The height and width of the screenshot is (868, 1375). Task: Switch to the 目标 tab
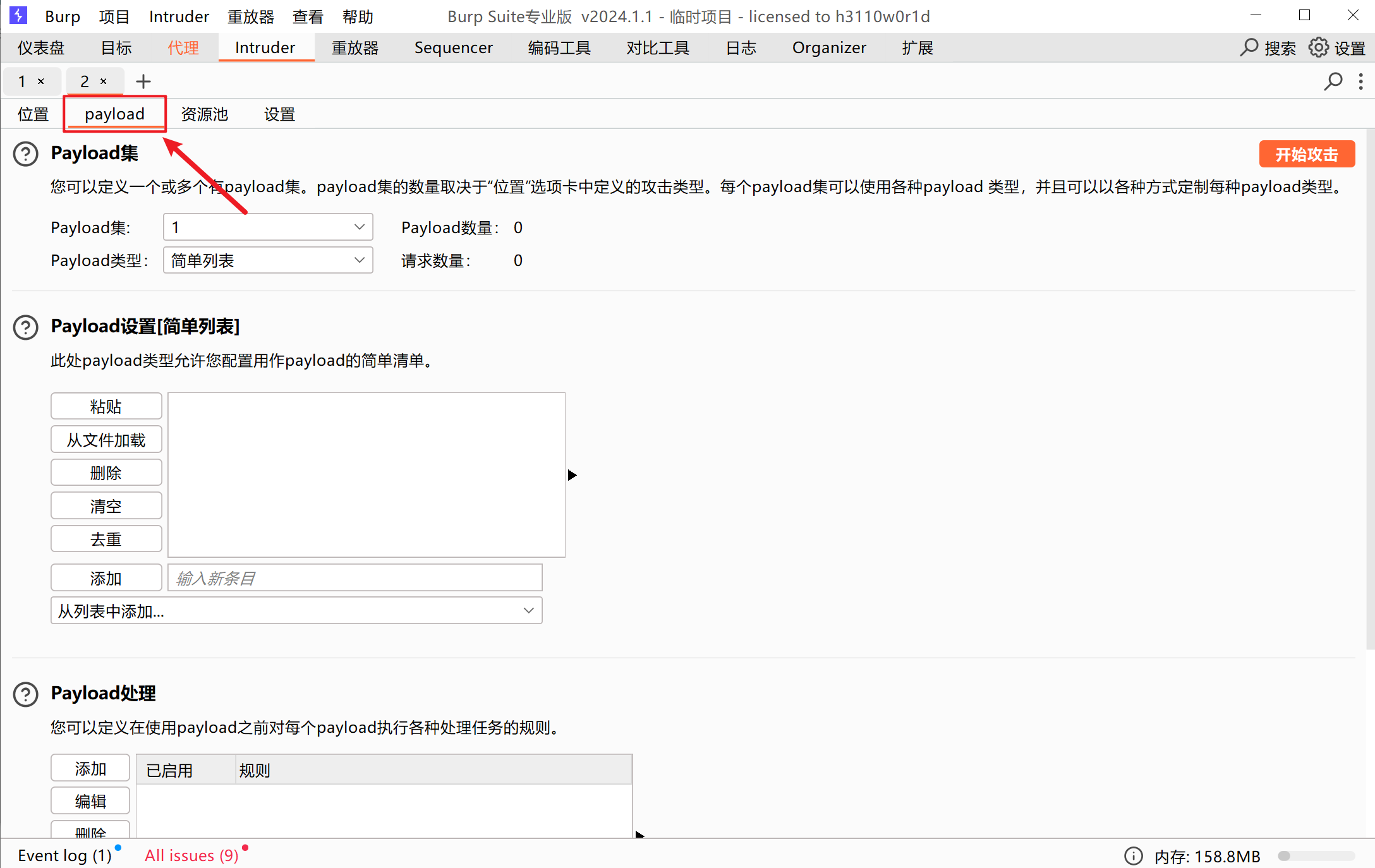pyautogui.click(x=116, y=47)
